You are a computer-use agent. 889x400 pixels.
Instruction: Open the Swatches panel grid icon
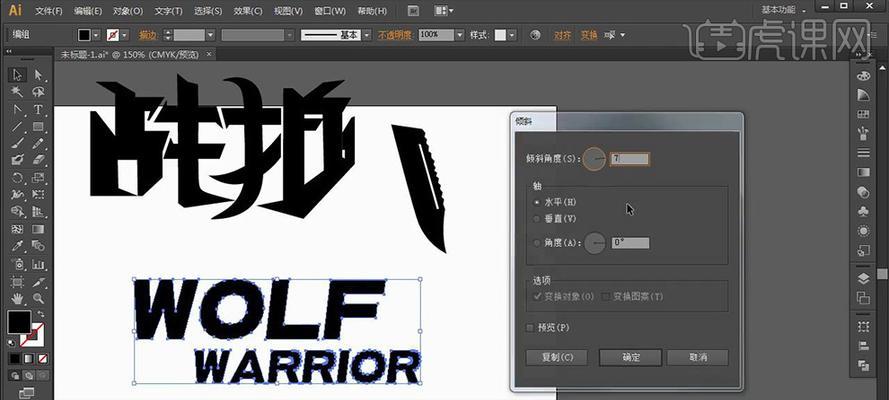pos(863,114)
